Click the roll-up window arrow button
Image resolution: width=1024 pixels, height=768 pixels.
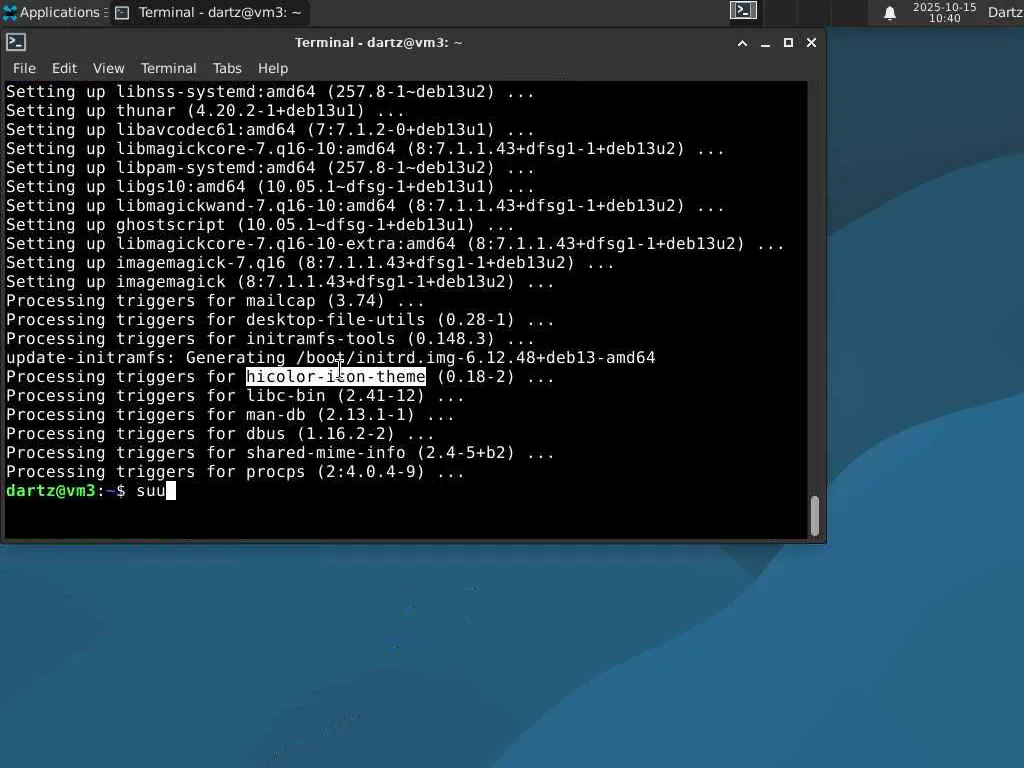click(x=743, y=43)
